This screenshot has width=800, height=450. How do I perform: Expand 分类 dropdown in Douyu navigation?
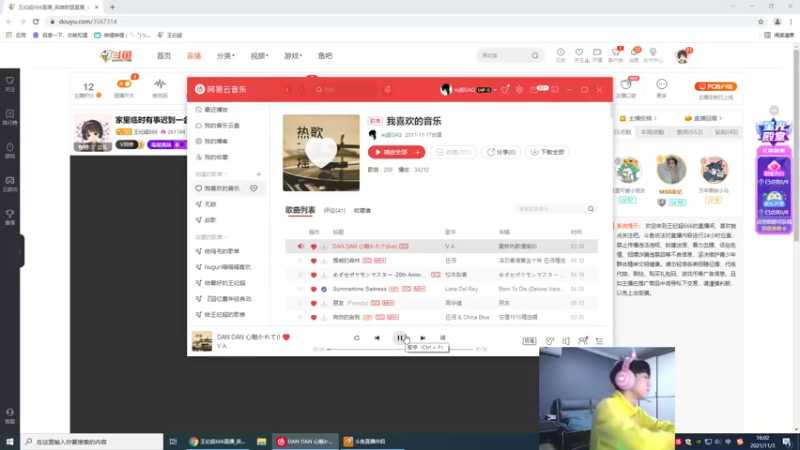pyautogui.click(x=226, y=56)
